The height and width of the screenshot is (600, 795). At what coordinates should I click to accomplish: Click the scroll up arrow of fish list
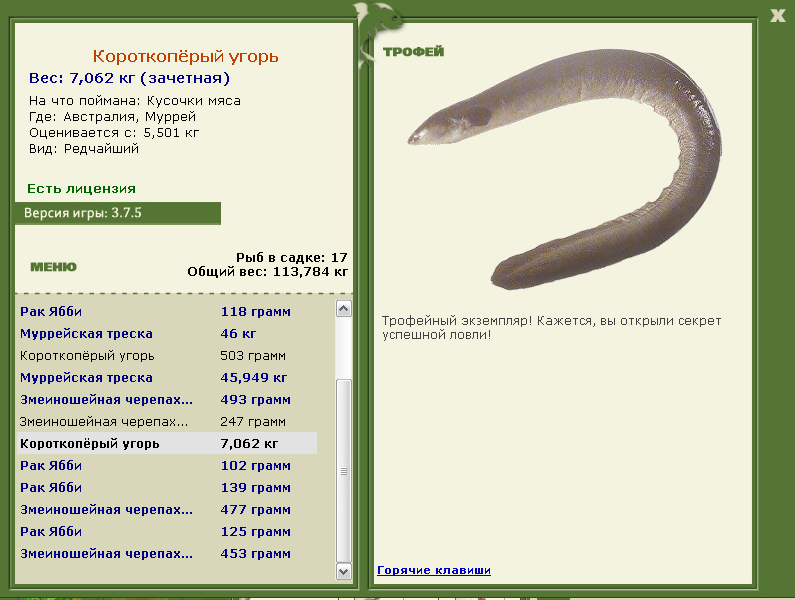tap(344, 308)
